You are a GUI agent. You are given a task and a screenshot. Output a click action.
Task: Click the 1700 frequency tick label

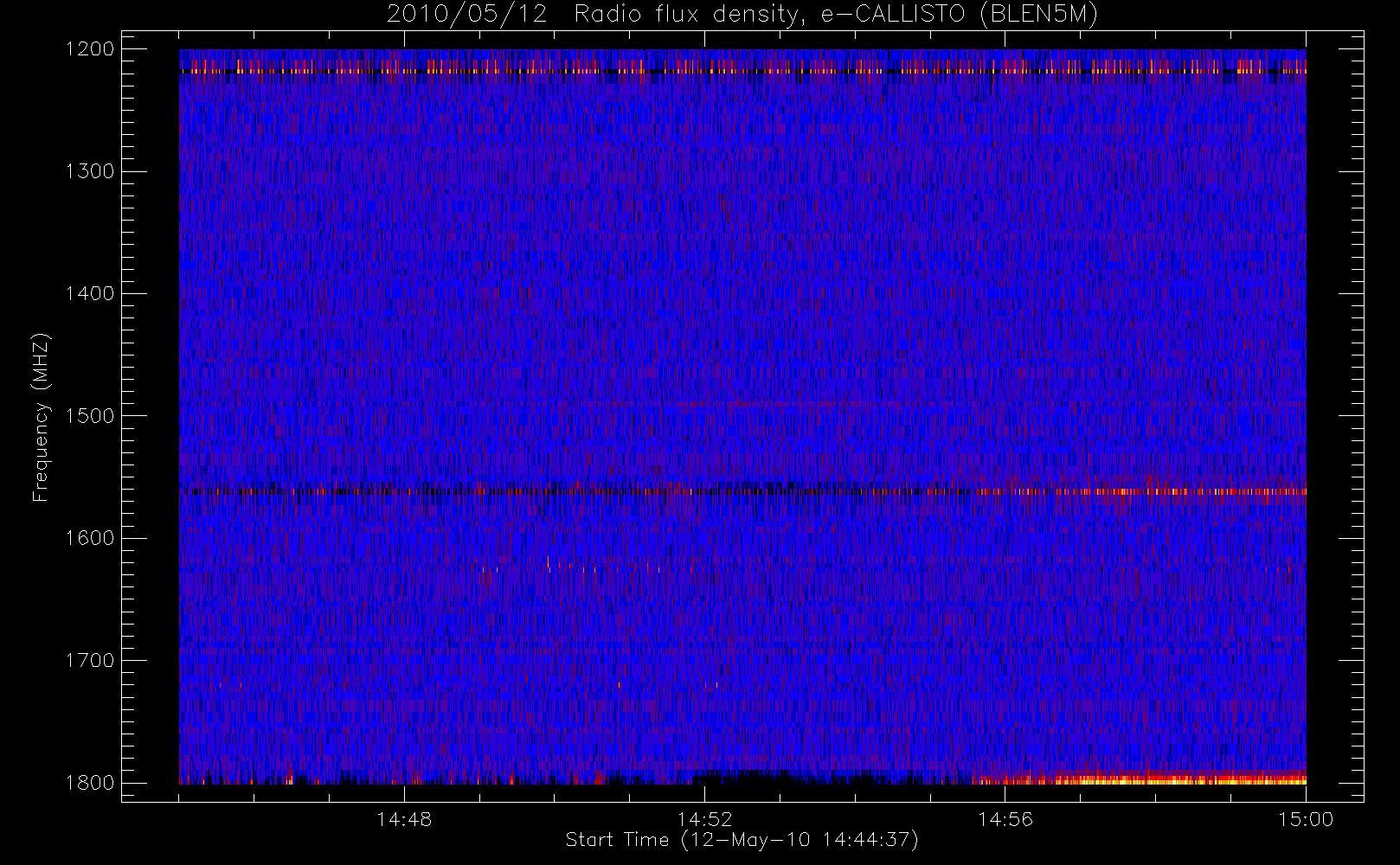91,660
